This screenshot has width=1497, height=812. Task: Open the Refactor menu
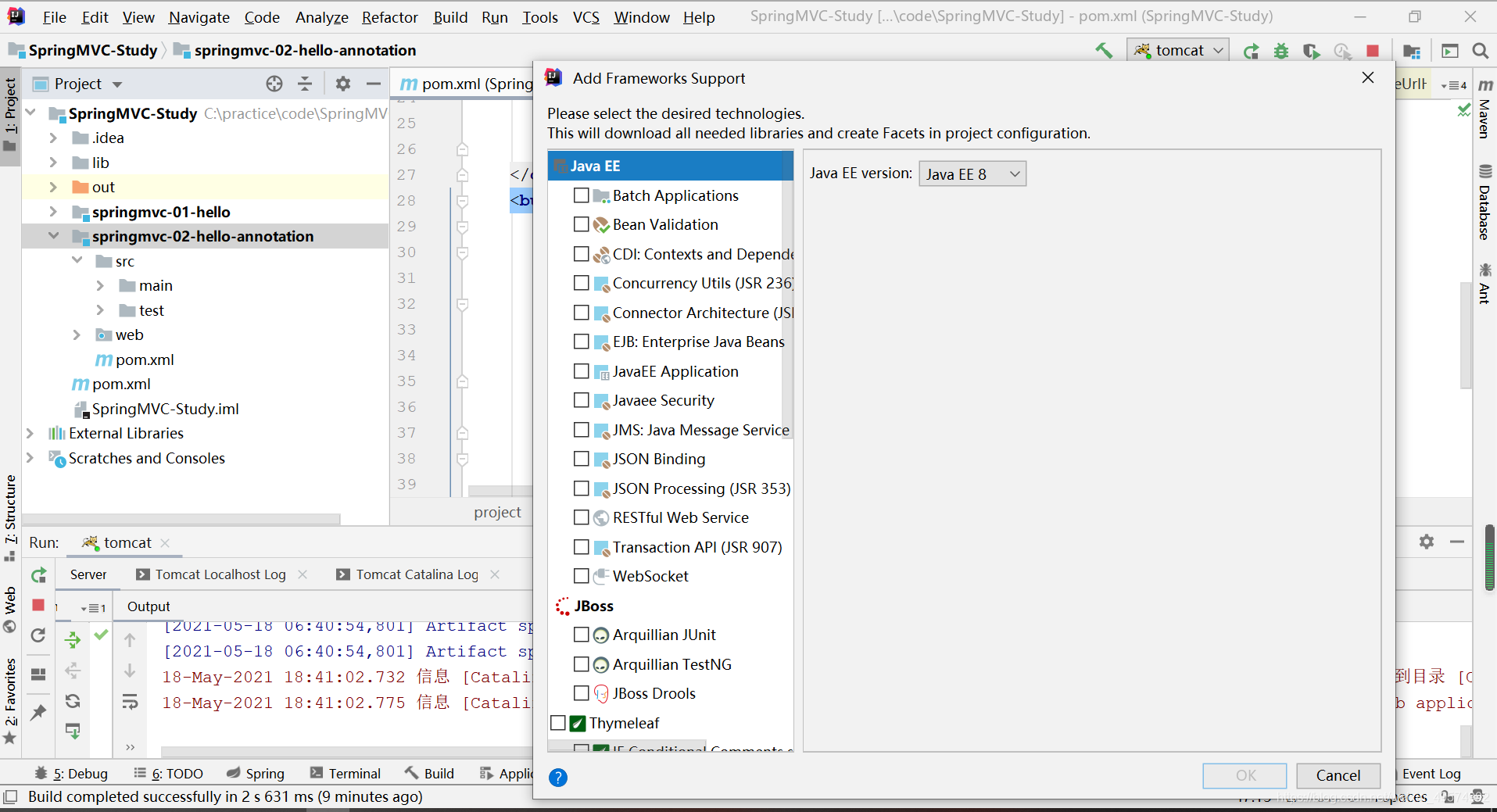click(390, 17)
